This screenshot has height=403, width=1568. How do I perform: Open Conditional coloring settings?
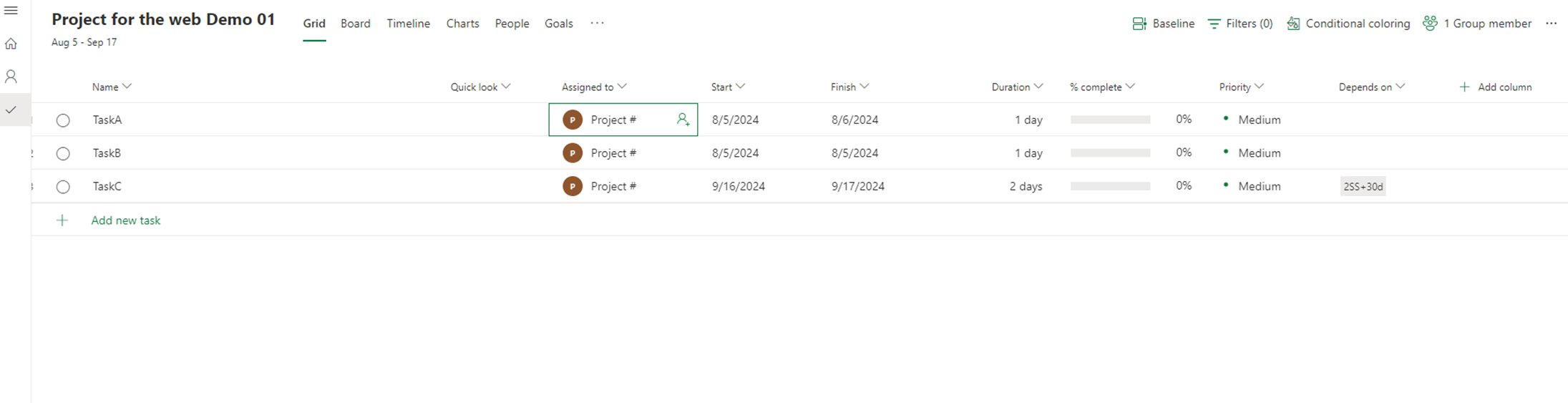coord(1348,24)
